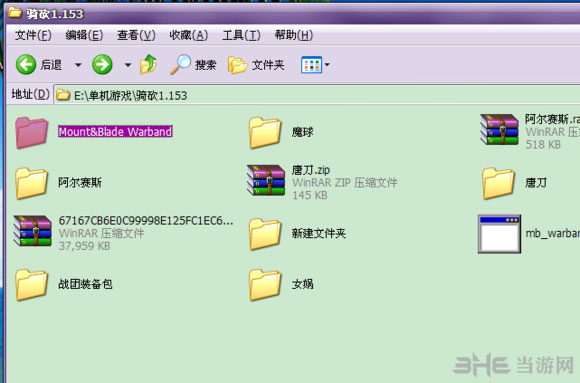580x383 pixels.
Task: Click the 唐刀.zip file name
Action: pyautogui.click(x=311, y=170)
